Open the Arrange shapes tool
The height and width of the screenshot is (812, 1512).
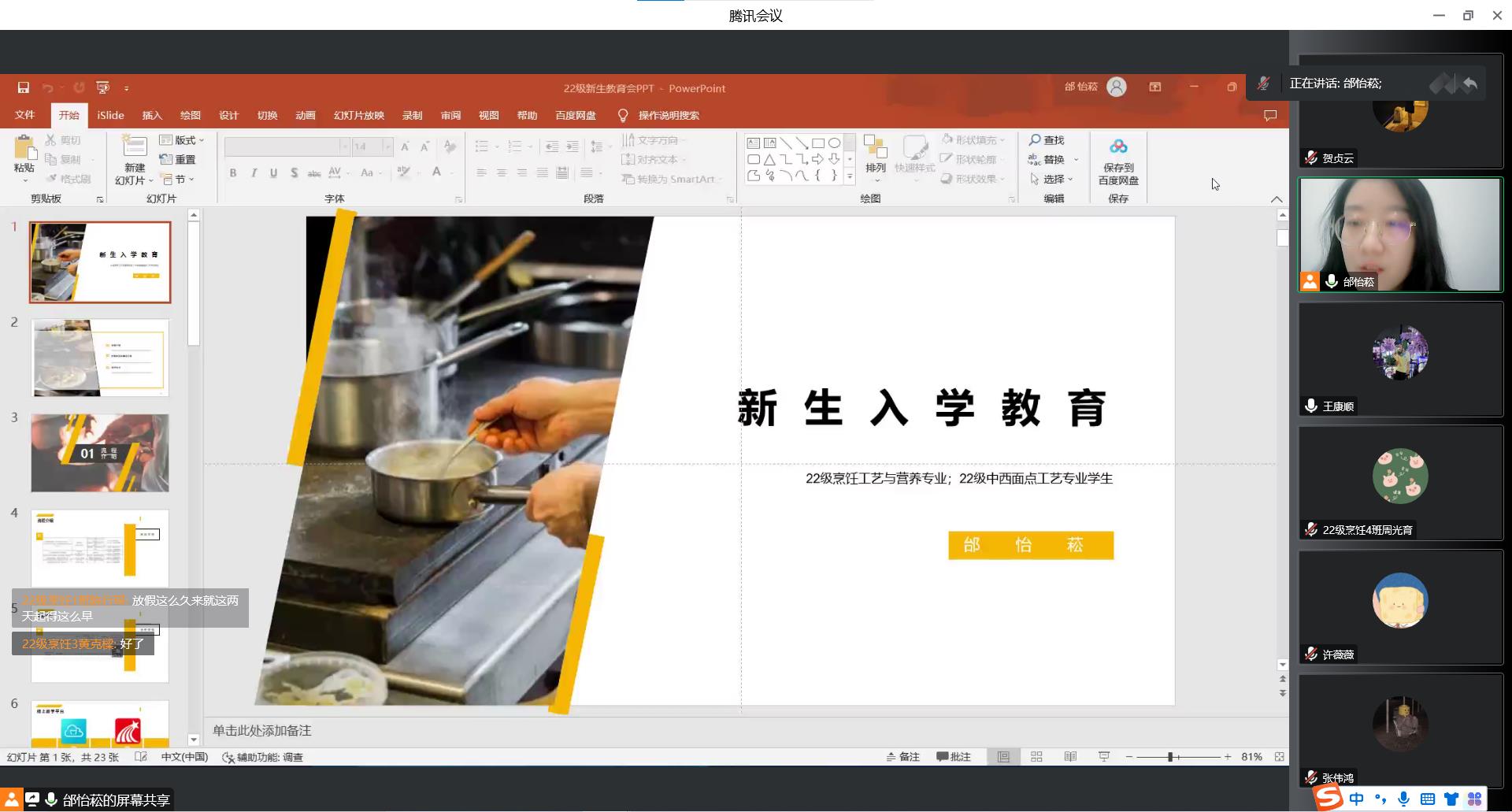coord(875,154)
